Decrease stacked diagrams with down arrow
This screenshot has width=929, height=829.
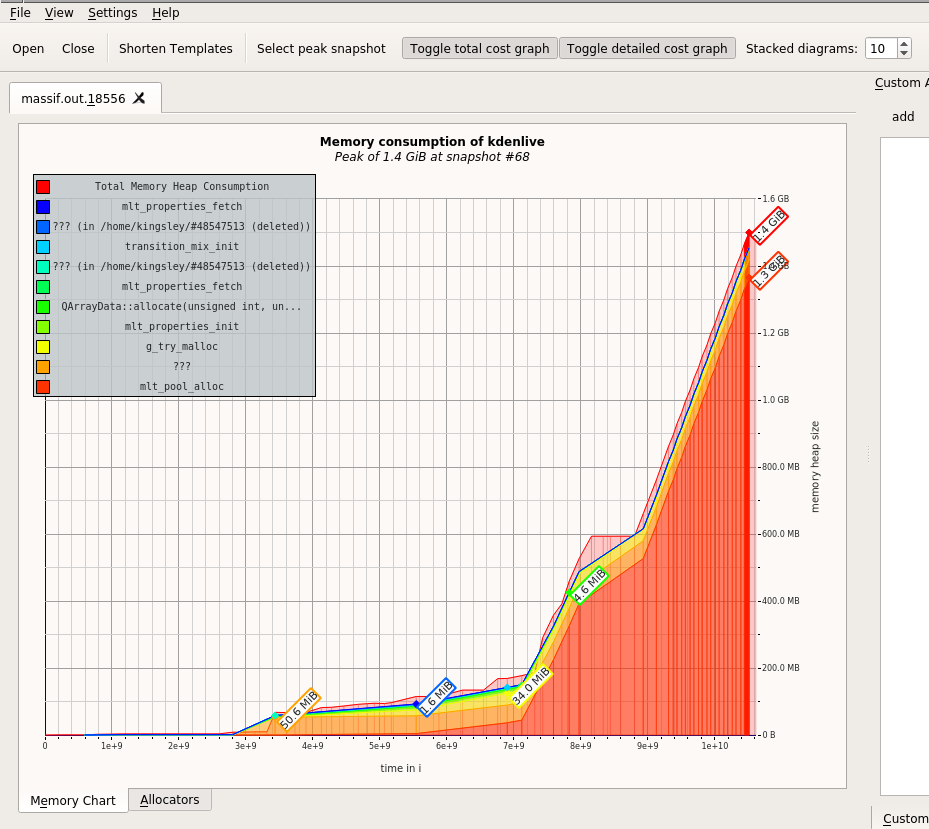pos(904,53)
